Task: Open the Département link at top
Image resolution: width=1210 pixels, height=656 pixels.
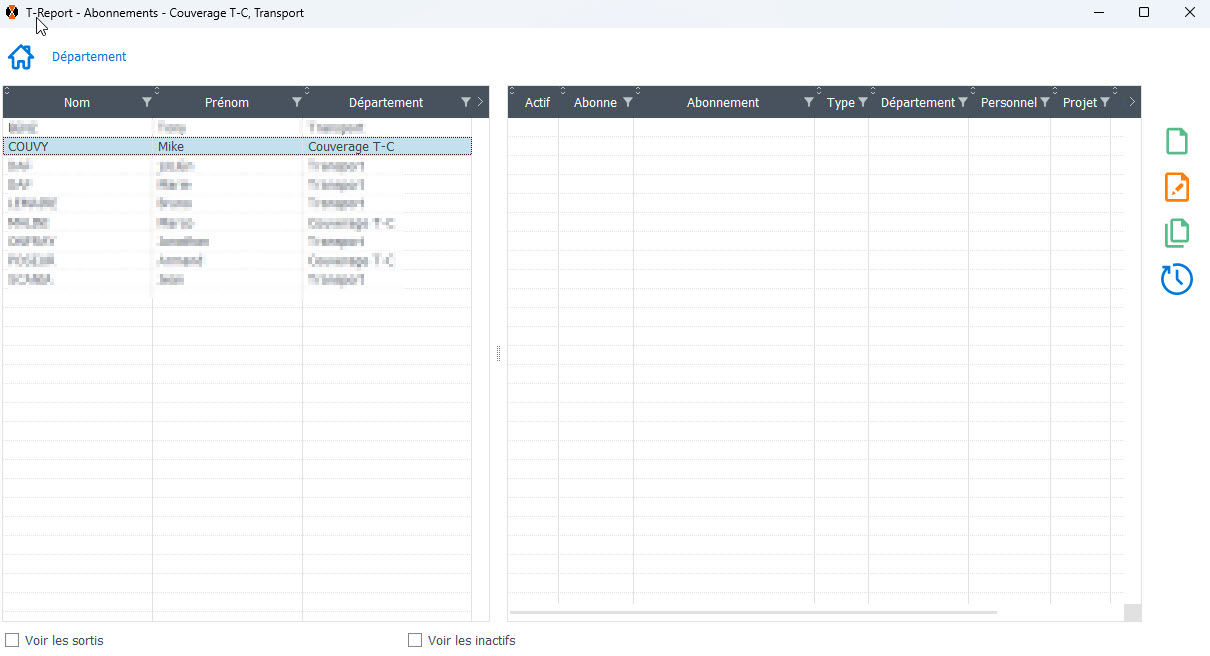Action: [x=89, y=57]
